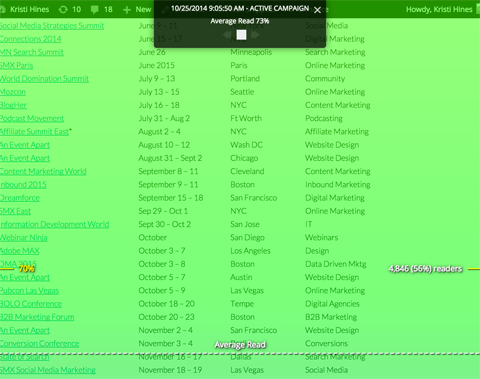The width and height of the screenshot is (480, 379).
Task: Open the Content Marketing World link
Action: (x=43, y=171)
